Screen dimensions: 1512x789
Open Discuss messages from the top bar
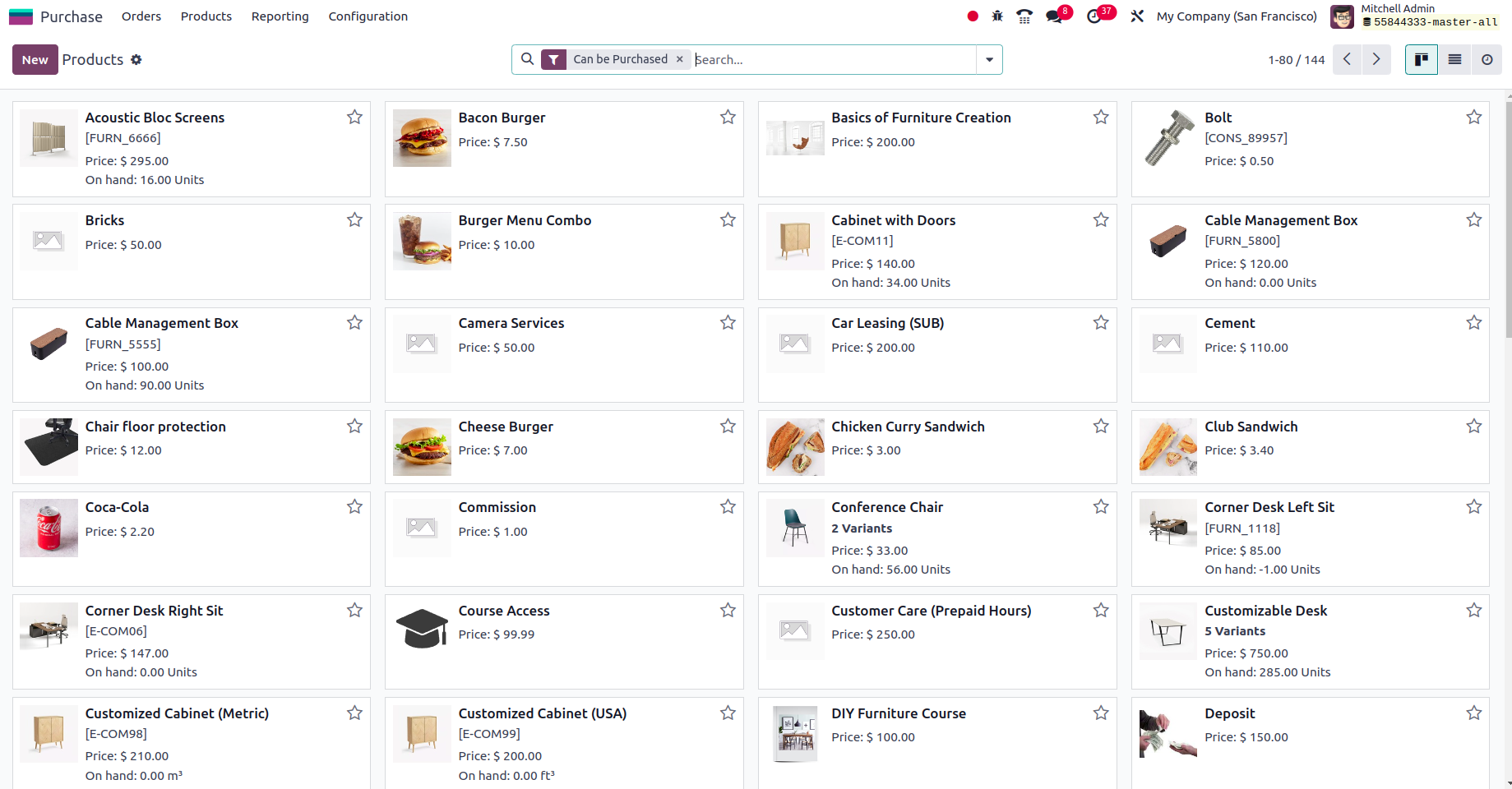point(1054,16)
